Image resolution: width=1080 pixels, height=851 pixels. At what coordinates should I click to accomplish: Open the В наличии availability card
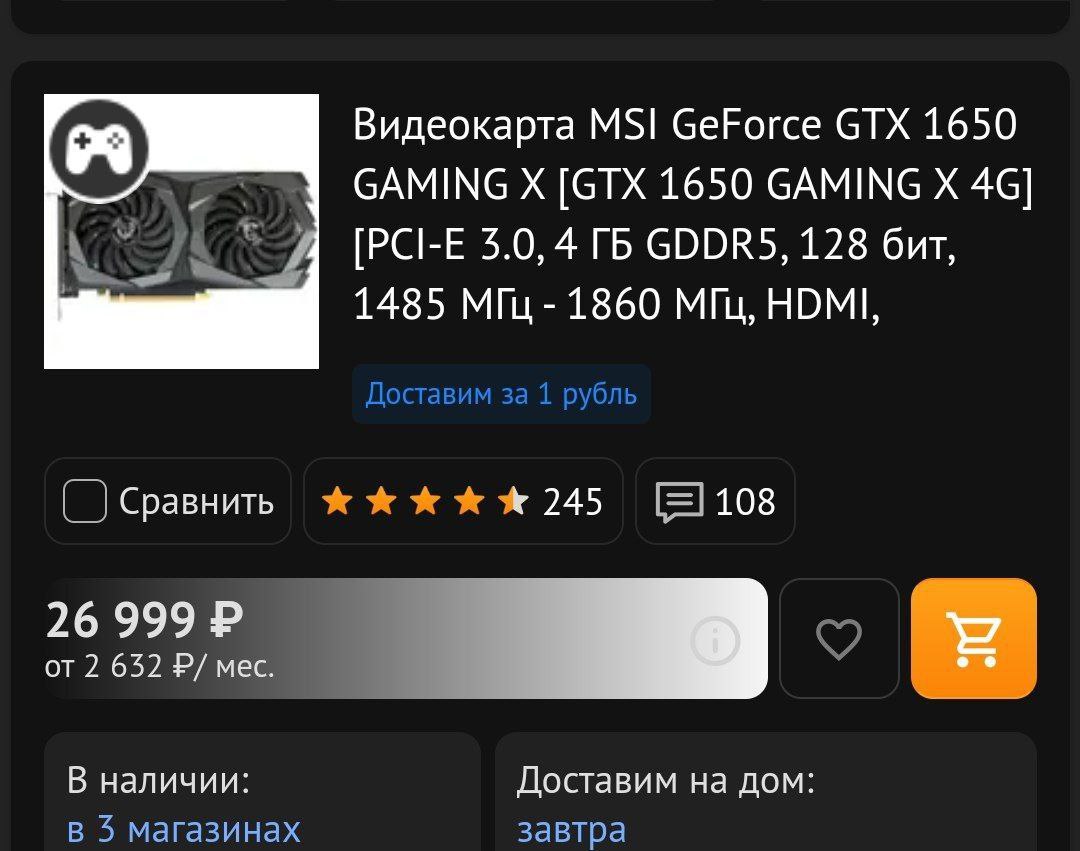click(262, 792)
